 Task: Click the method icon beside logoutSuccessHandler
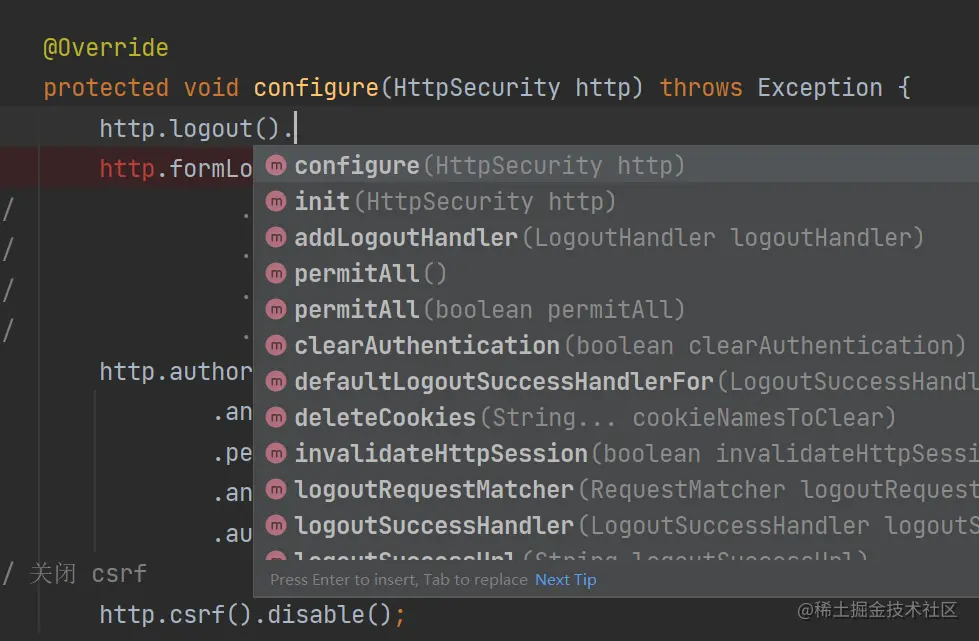[x=275, y=526]
